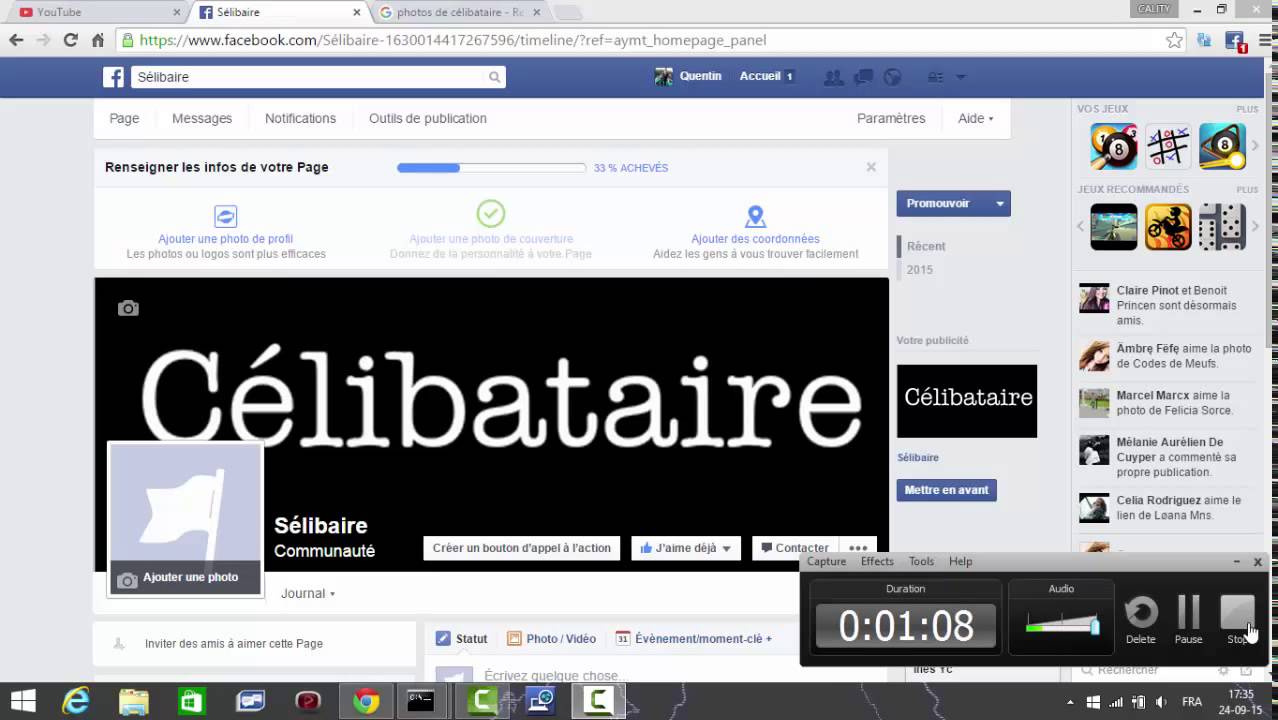
Task: Open 'Outils de publication' tab
Action: (428, 118)
